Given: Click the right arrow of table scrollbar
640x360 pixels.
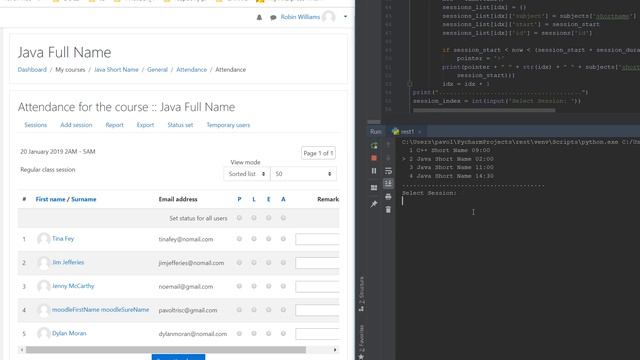Looking at the screenshot, I should point(335,350).
